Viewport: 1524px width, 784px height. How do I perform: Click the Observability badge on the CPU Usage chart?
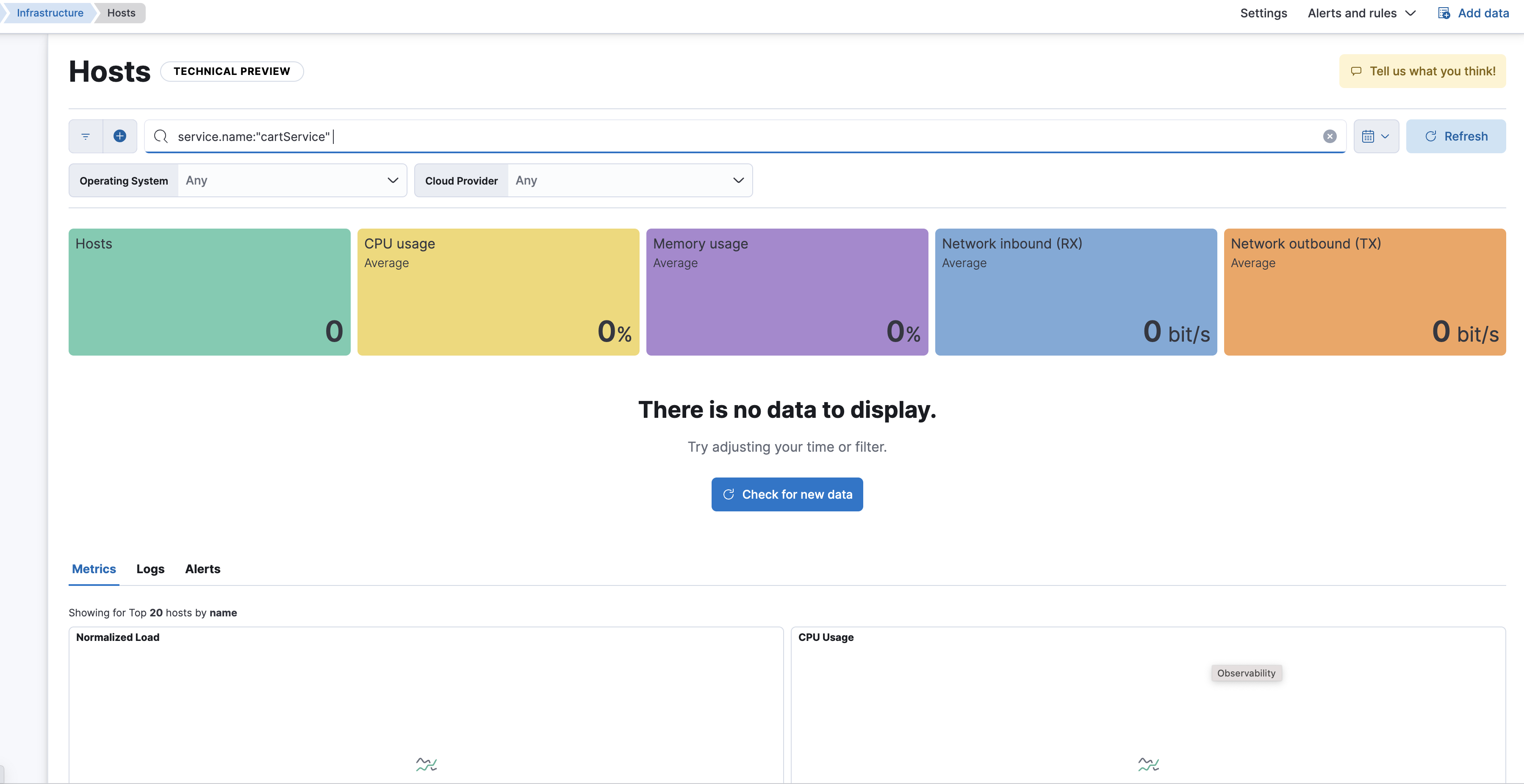click(1246, 672)
